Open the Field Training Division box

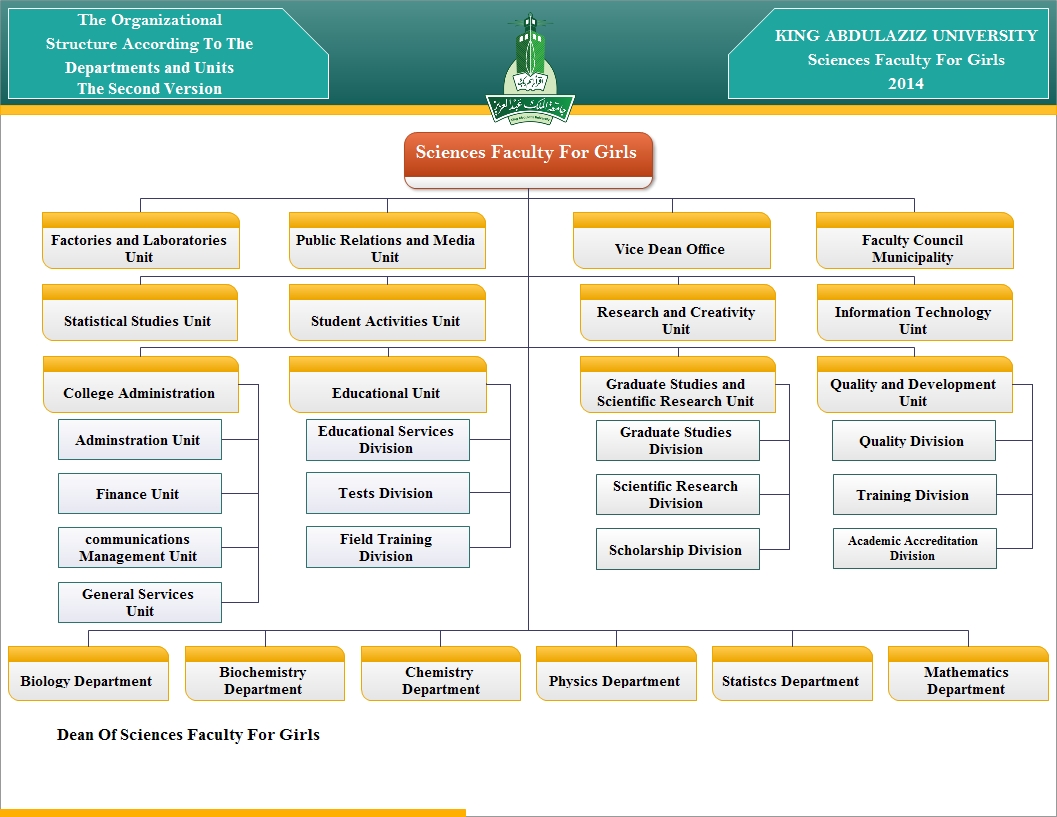click(x=388, y=547)
